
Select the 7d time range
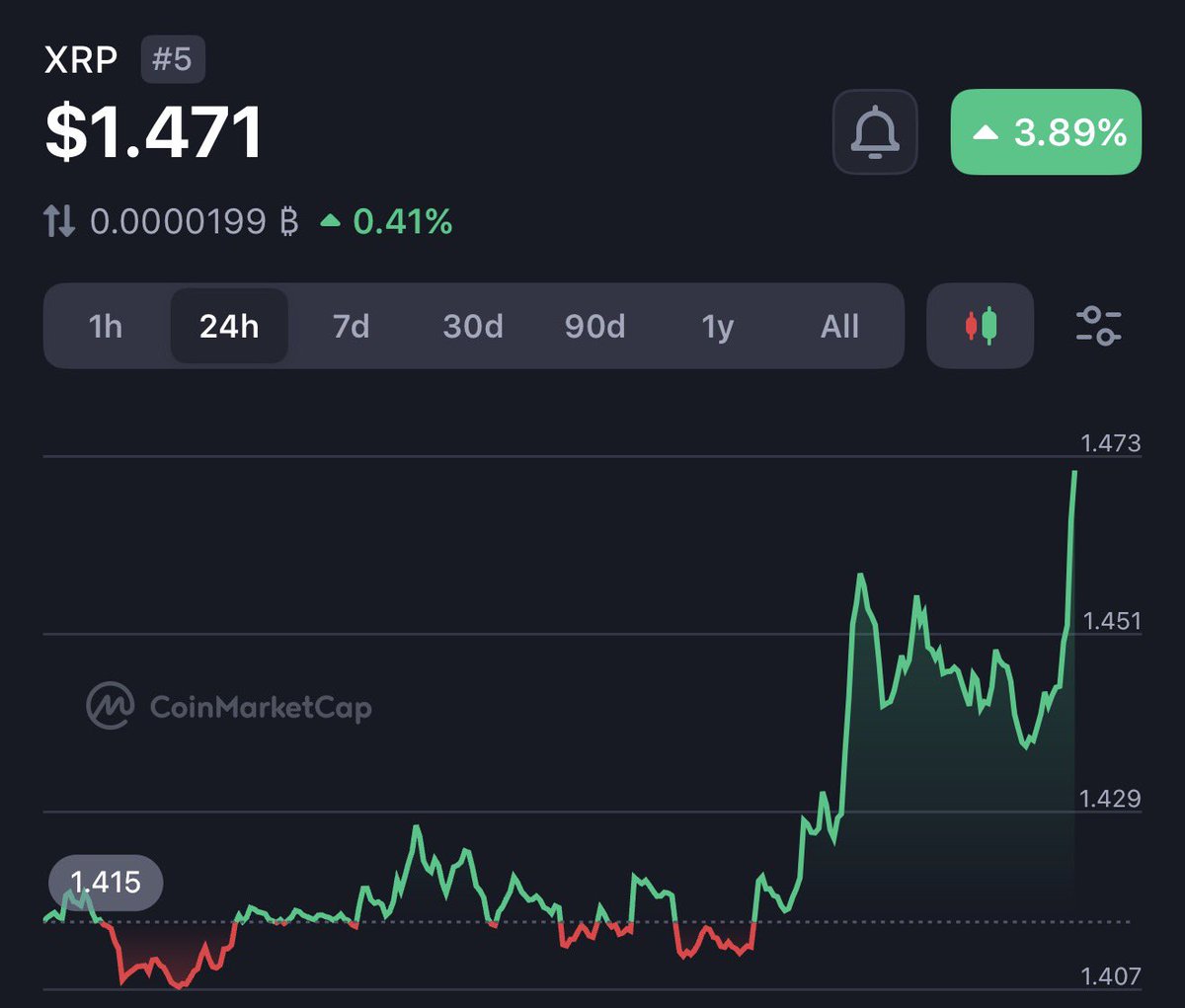coord(351,326)
